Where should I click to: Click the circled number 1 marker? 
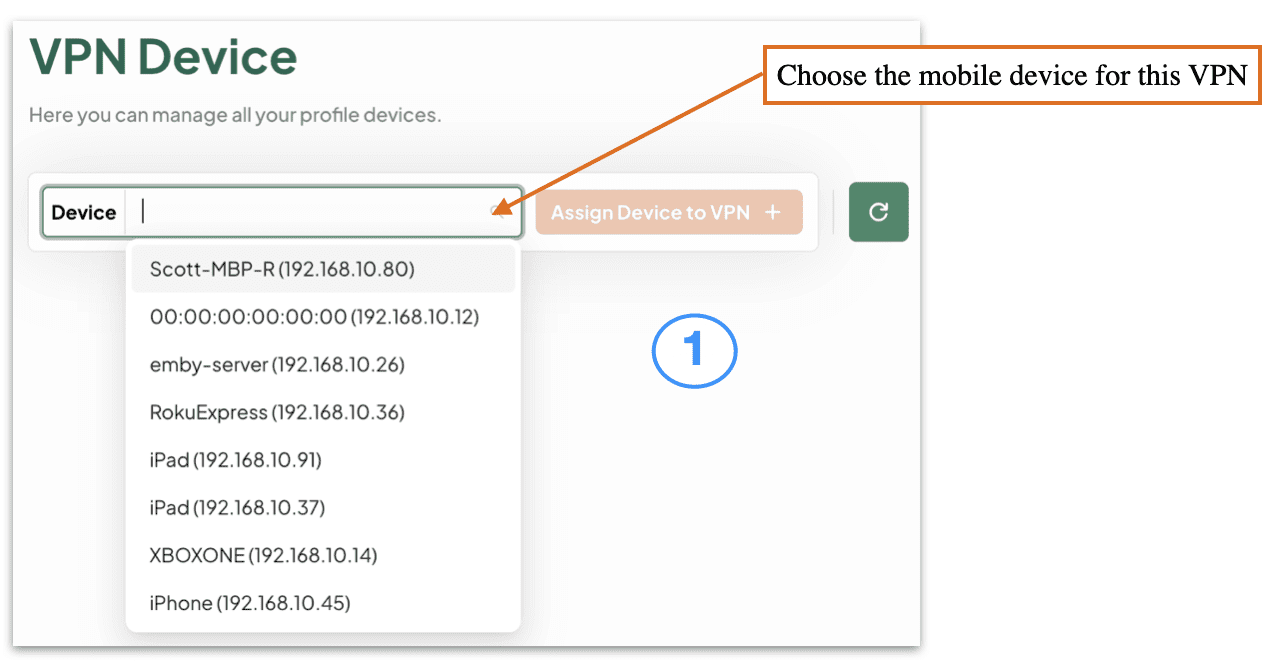click(x=694, y=351)
